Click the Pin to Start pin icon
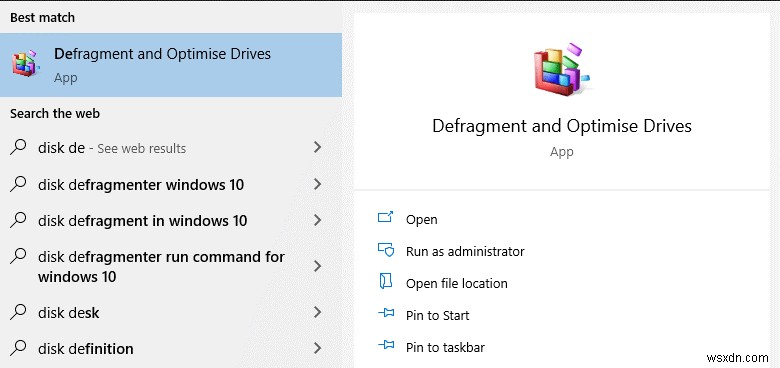Viewport: 780px width, 368px height. pyautogui.click(x=386, y=313)
